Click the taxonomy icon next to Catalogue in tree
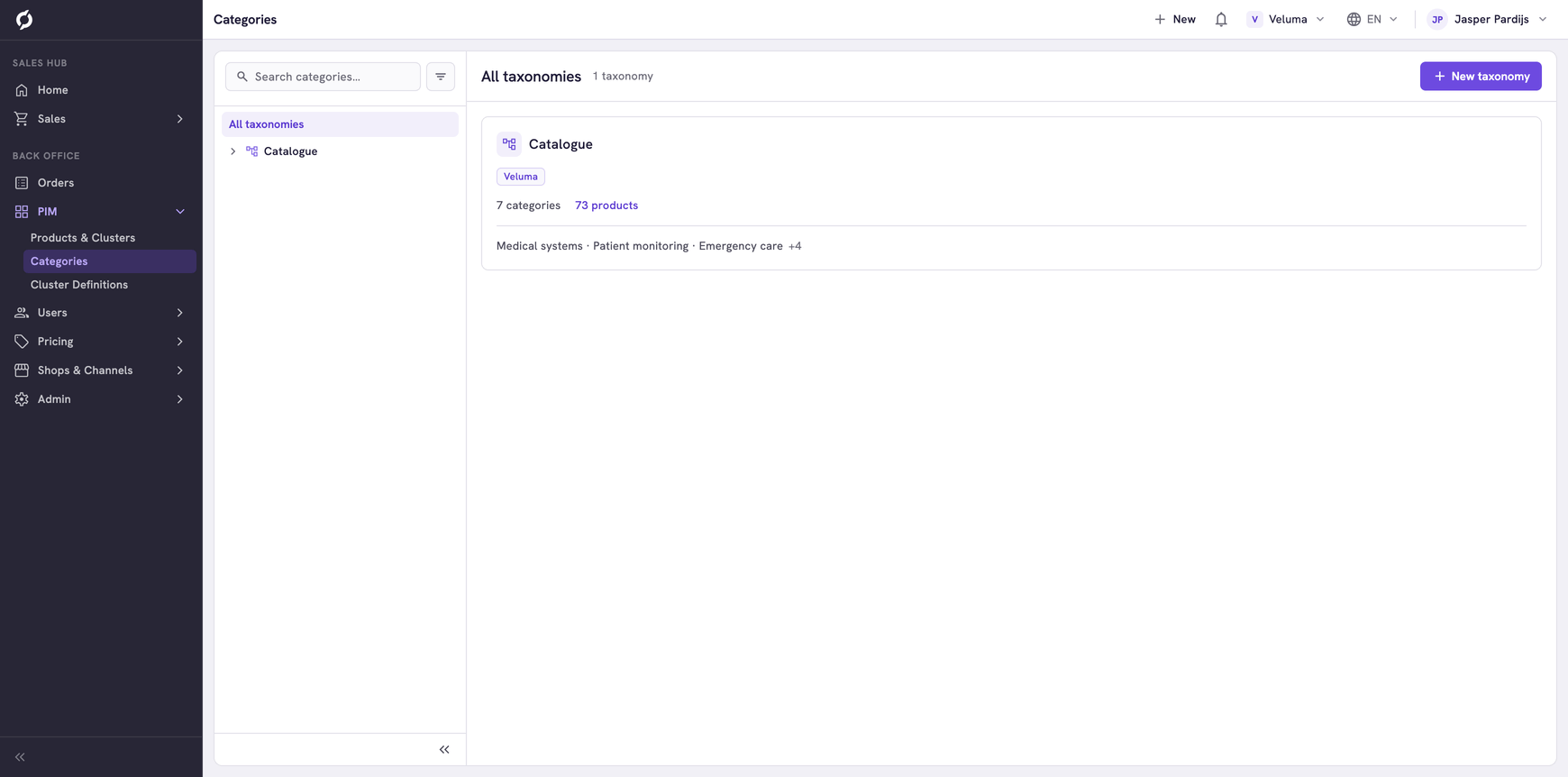 tap(252, 151)
